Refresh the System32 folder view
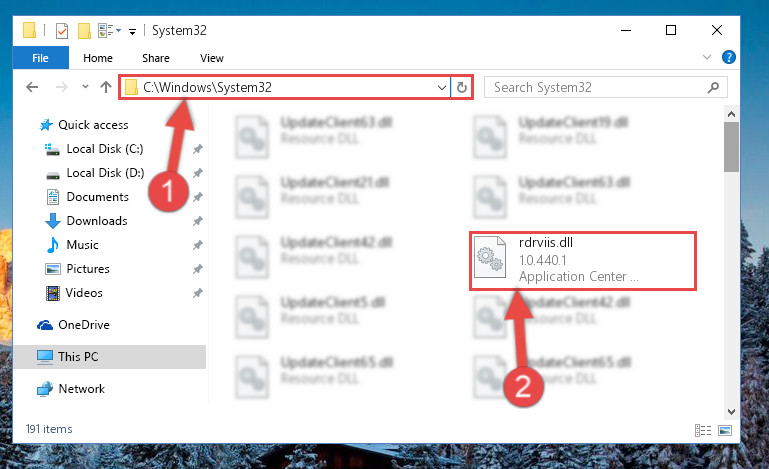 point(461,87)
